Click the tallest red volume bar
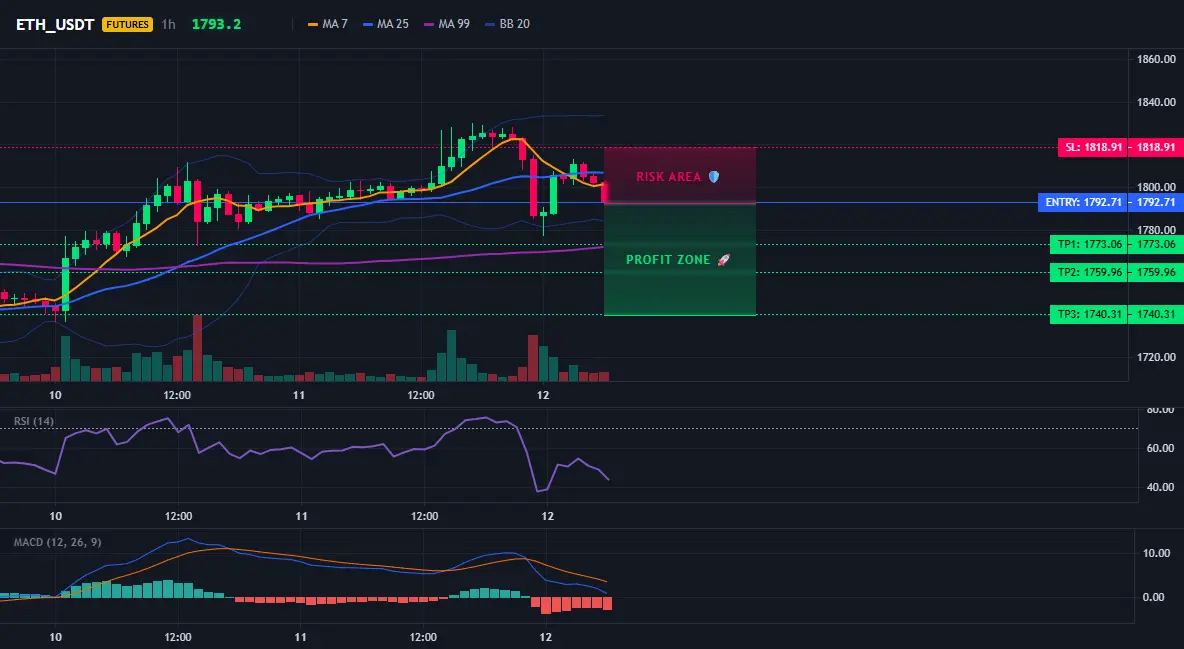 (x=198, y=348)
